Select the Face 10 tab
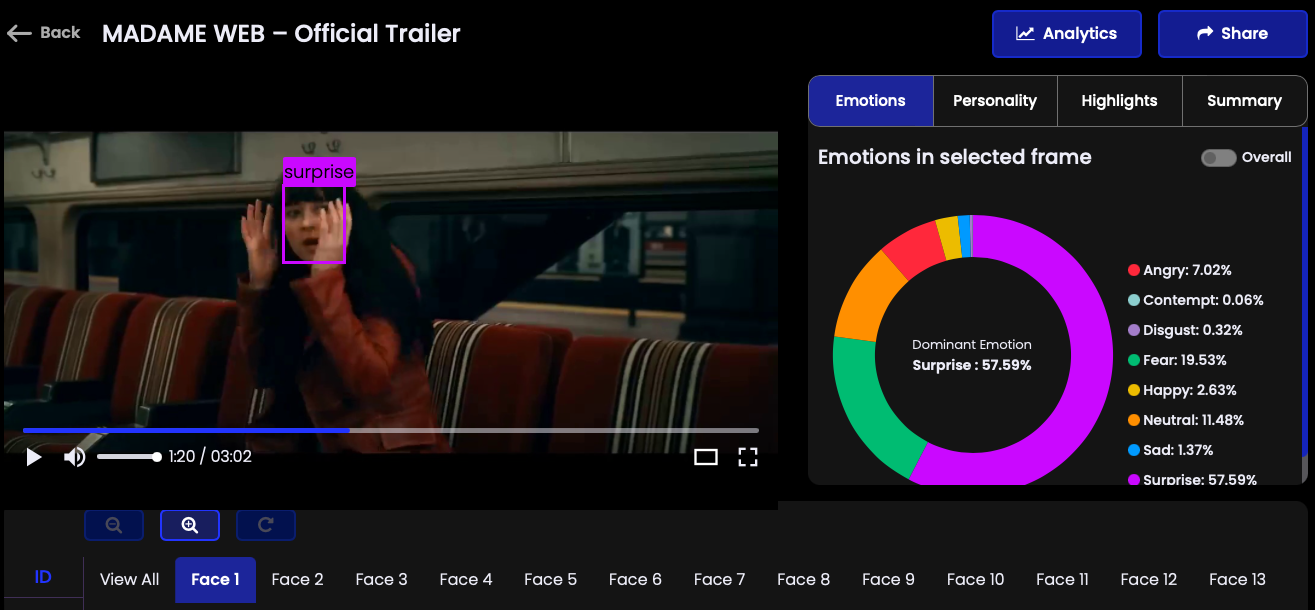 tap(975, 579)
